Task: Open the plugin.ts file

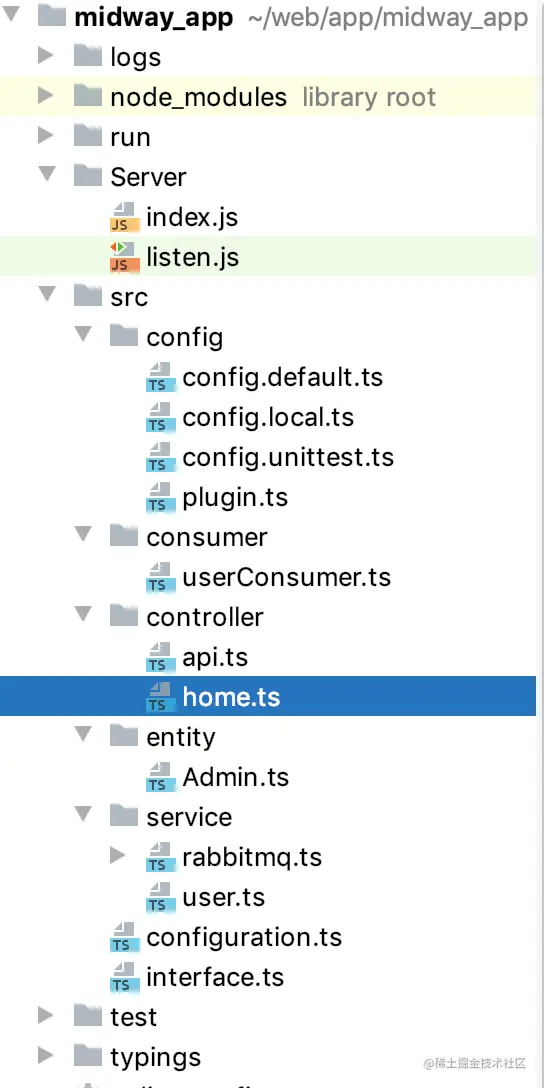Action: [x=235, y=498]
